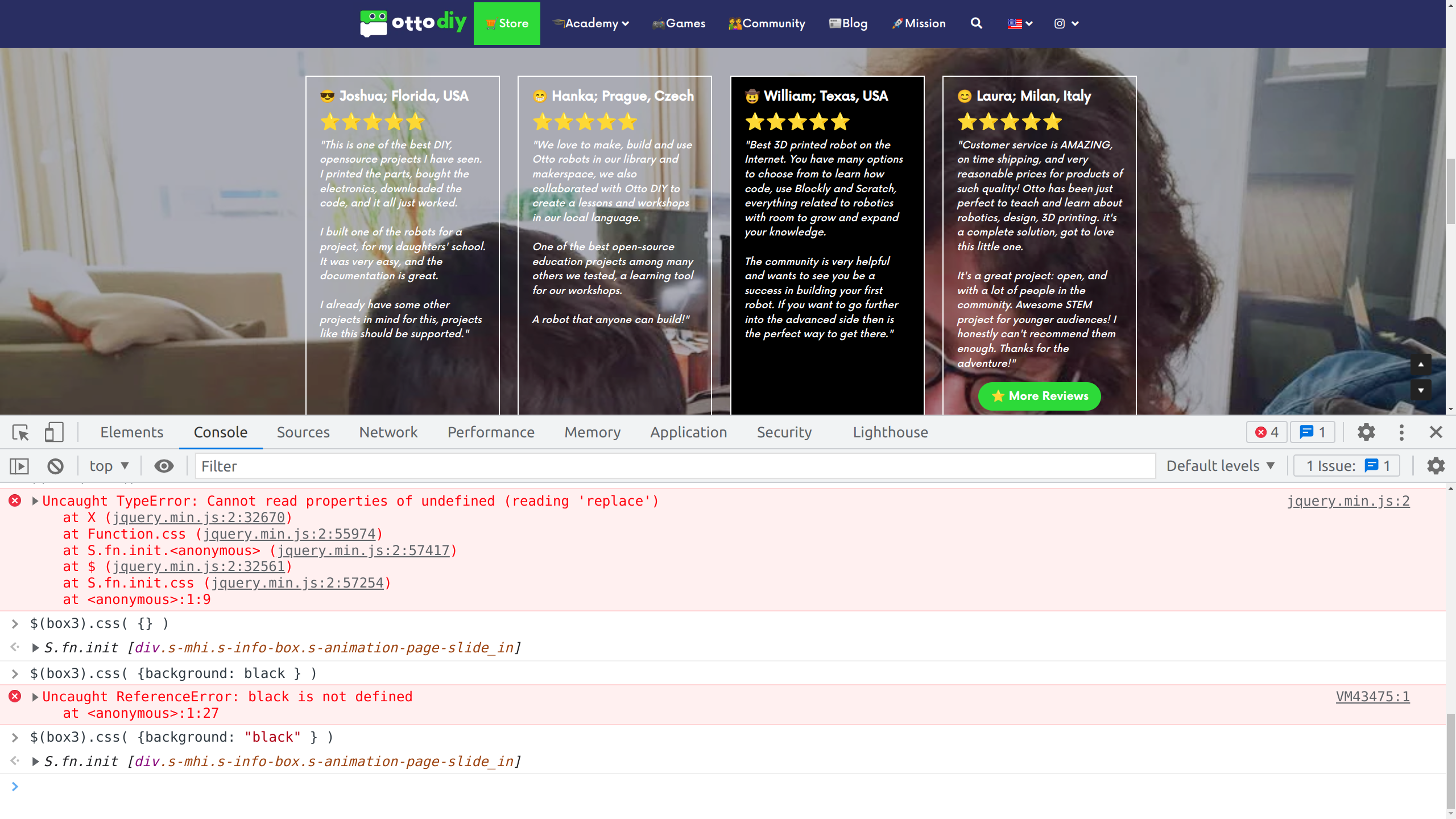
Task: Show the console sidebar panel icon
Action: pos(19,466)
